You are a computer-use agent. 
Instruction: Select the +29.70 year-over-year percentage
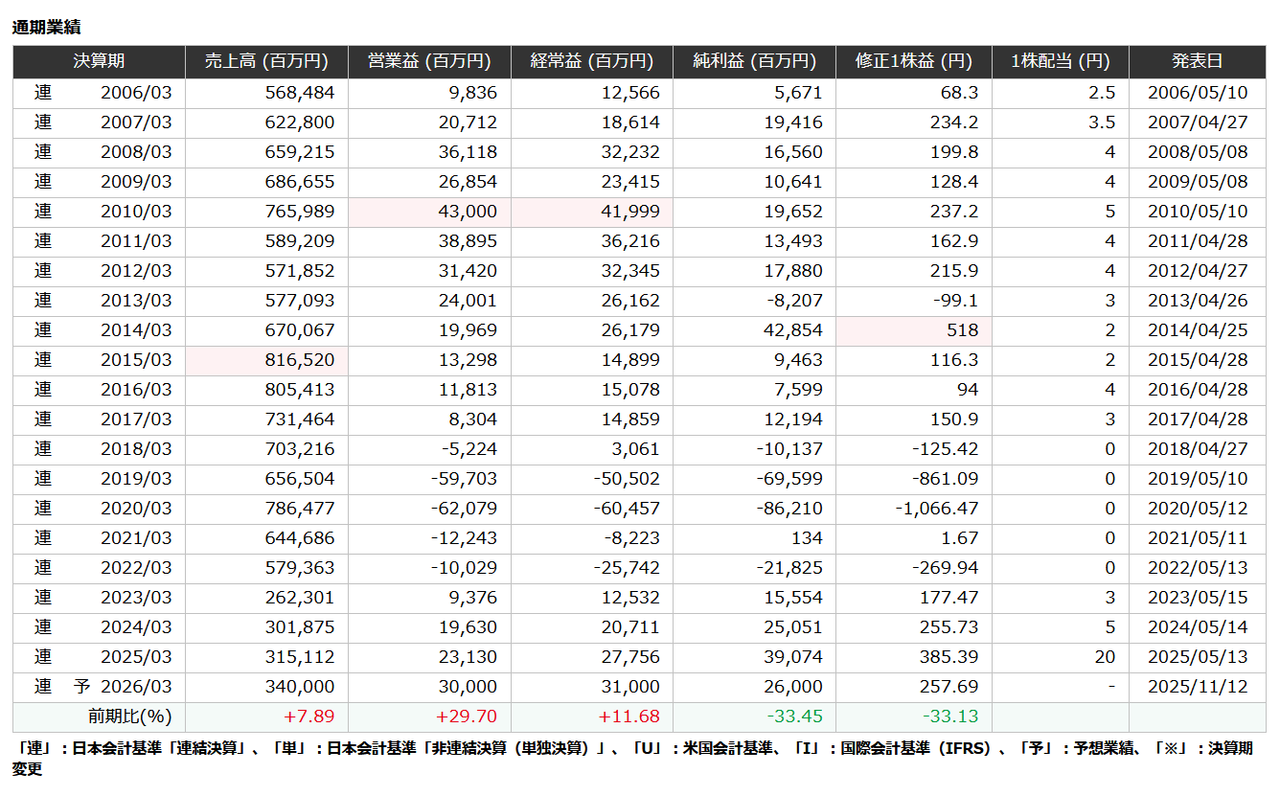[467, 717]
